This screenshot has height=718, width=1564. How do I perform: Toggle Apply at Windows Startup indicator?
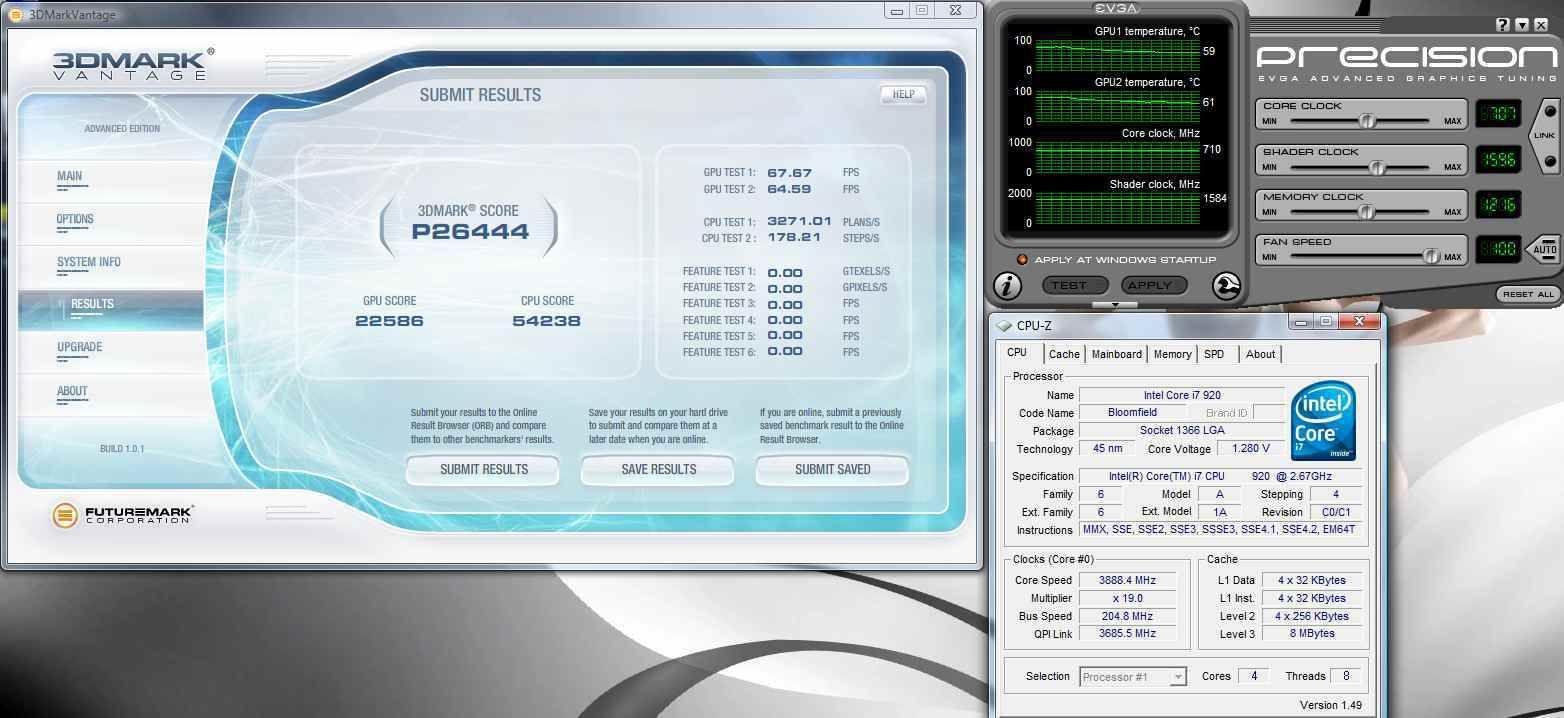coord(1022,260)
